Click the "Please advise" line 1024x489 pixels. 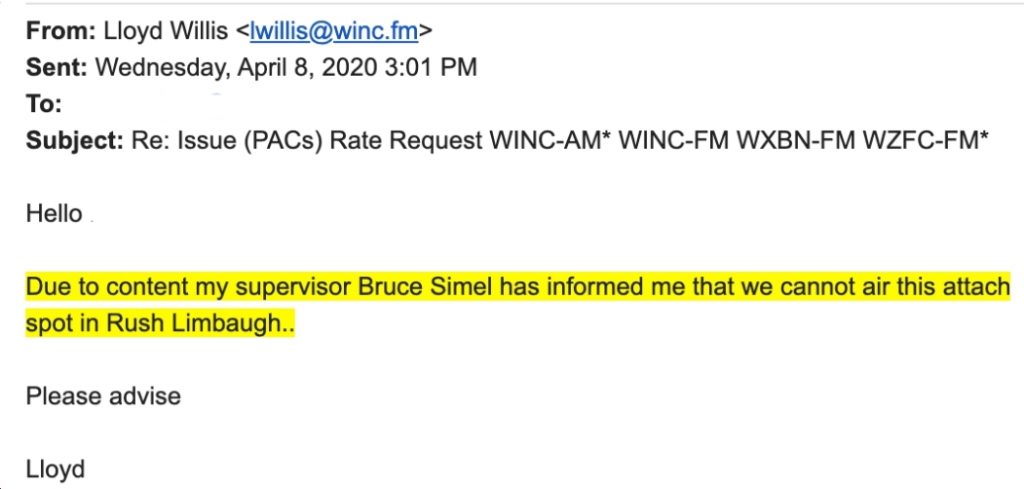103,396
